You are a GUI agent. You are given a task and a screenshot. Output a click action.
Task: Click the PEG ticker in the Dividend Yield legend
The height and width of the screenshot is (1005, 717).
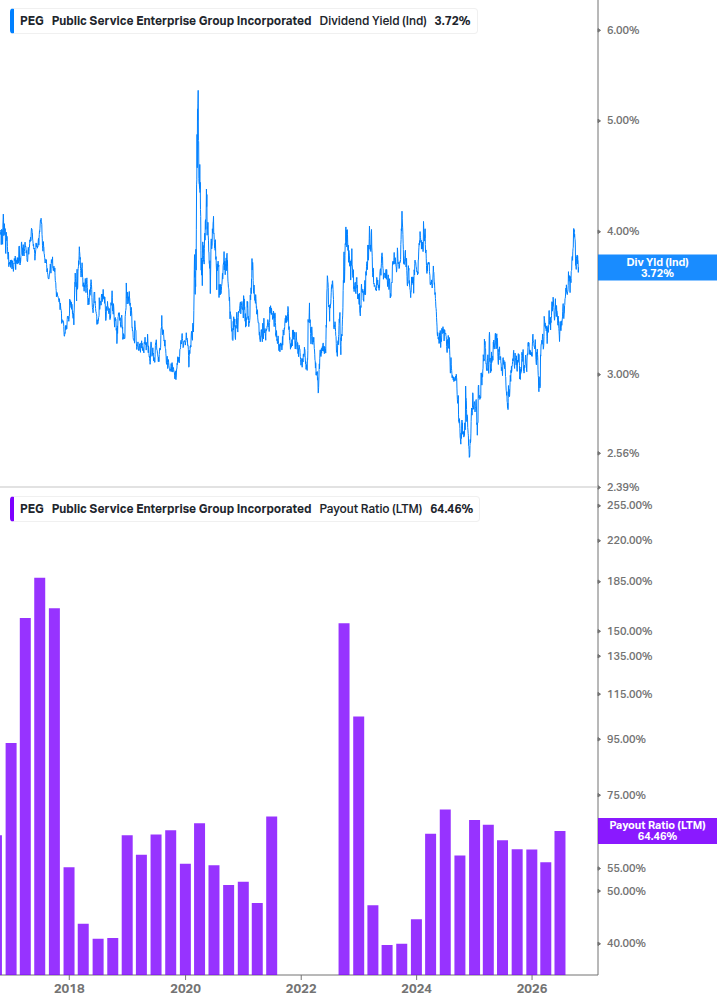[32, 21]
